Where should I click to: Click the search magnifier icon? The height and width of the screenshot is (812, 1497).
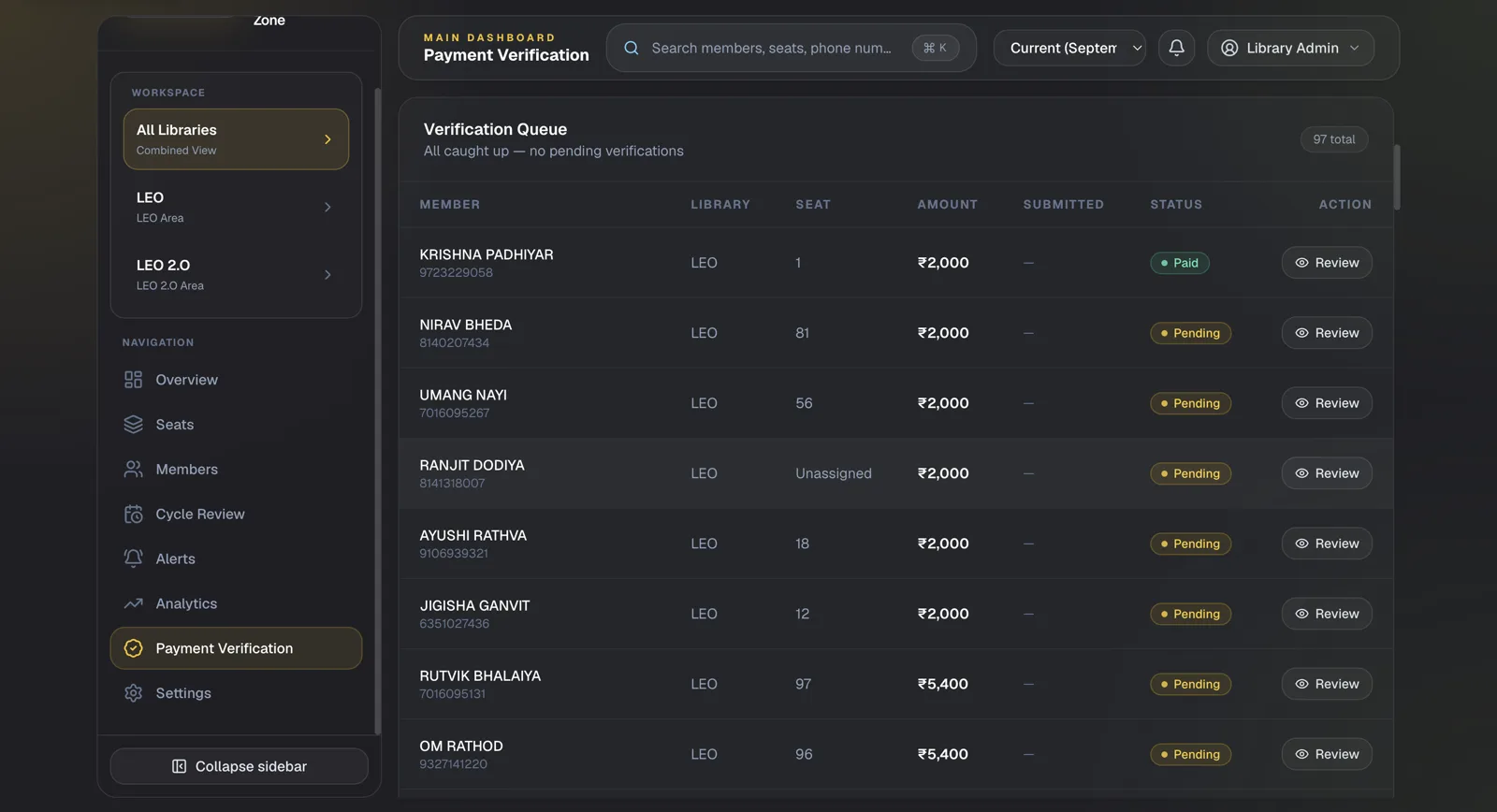[632, 48]
